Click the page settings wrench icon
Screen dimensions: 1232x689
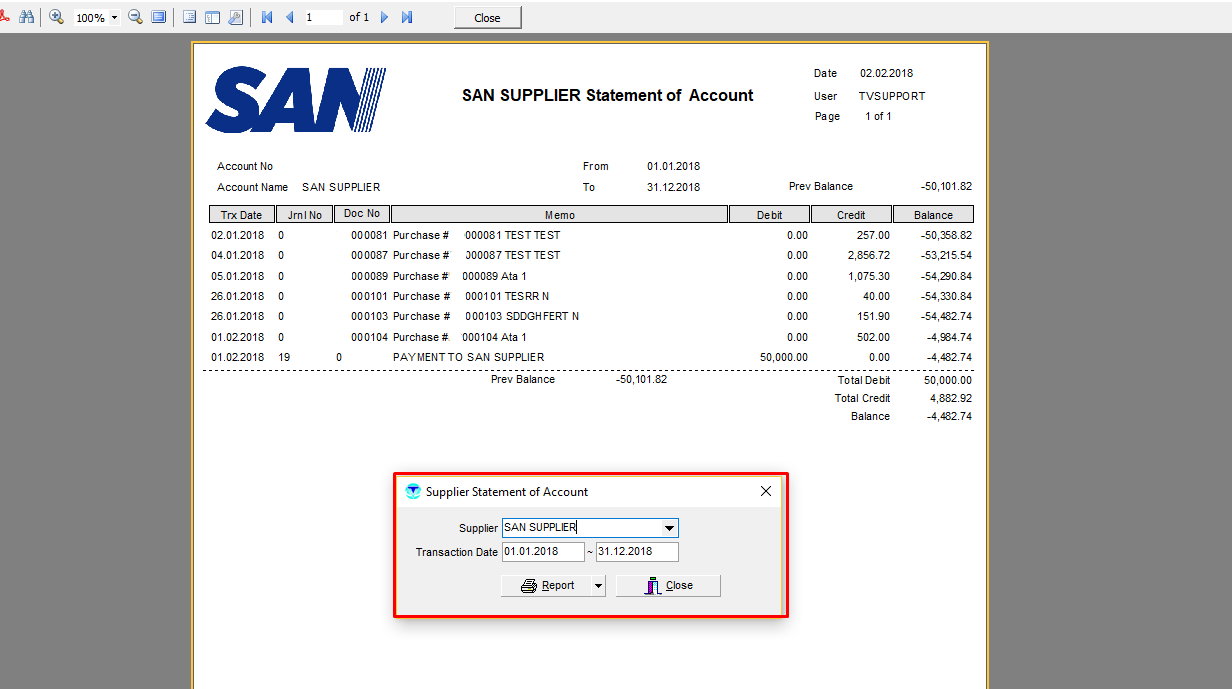(235, 18)
